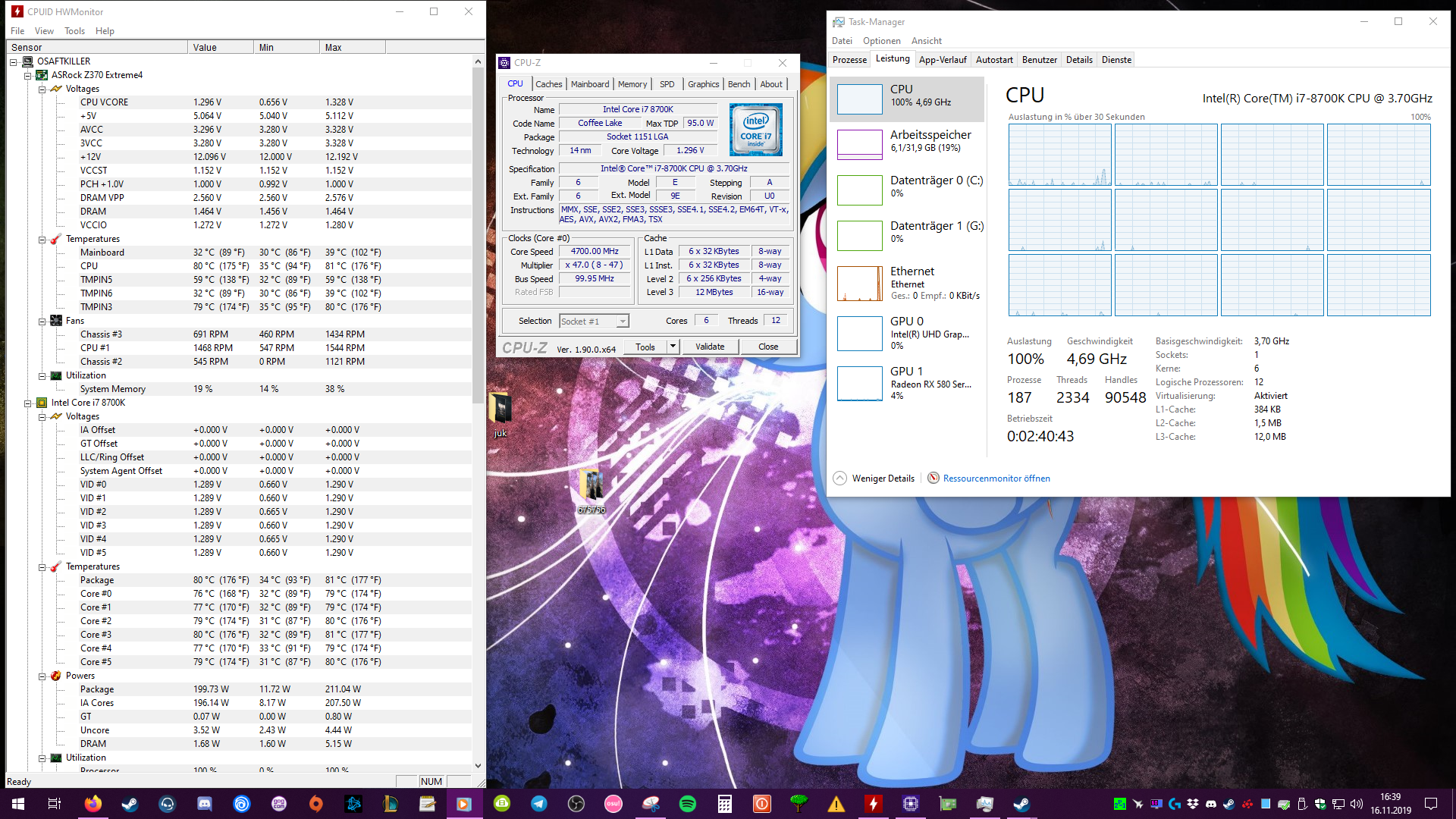
Task: Open Discord from the taskbar
Action: [x=204, y=804]
